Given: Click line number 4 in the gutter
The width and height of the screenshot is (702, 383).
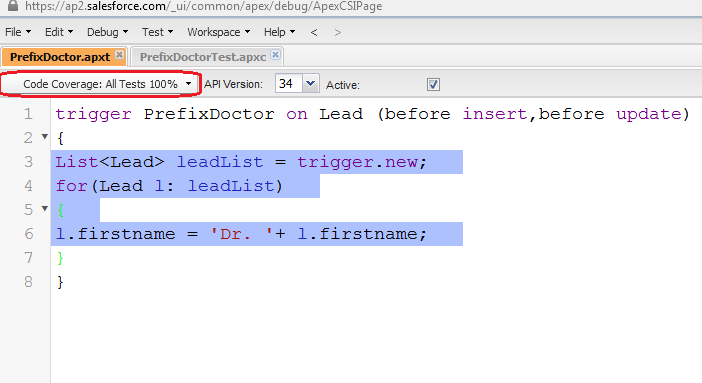Looking at the screenshot, I should click(28, 186).
